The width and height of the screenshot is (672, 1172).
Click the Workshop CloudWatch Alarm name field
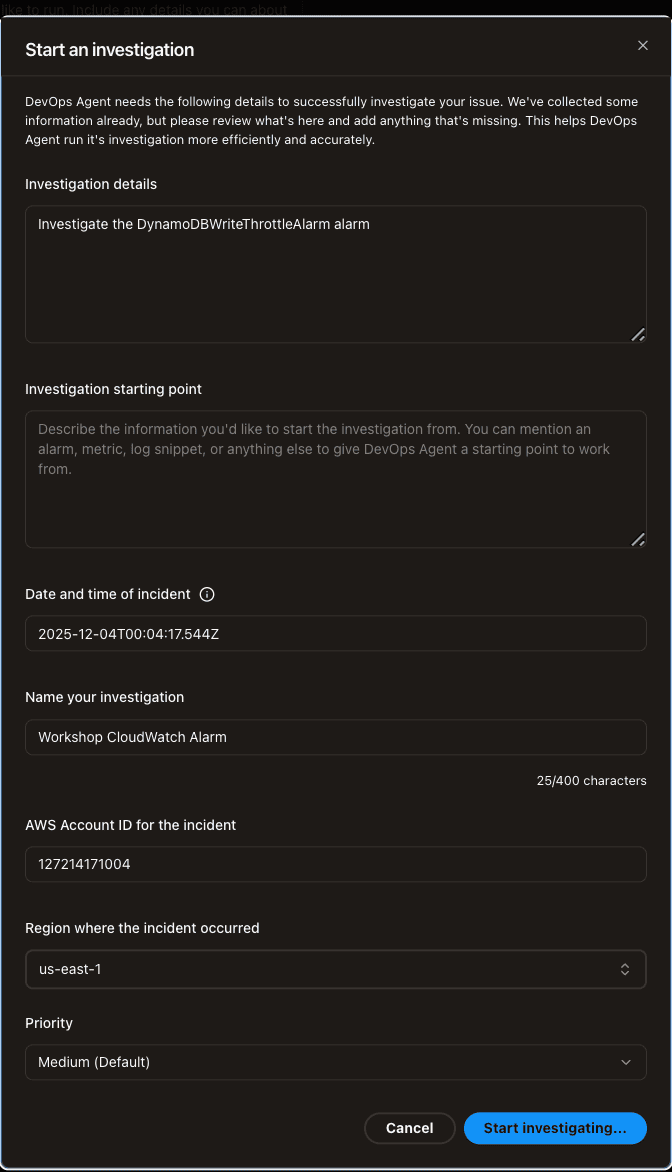tap(335, 737)
